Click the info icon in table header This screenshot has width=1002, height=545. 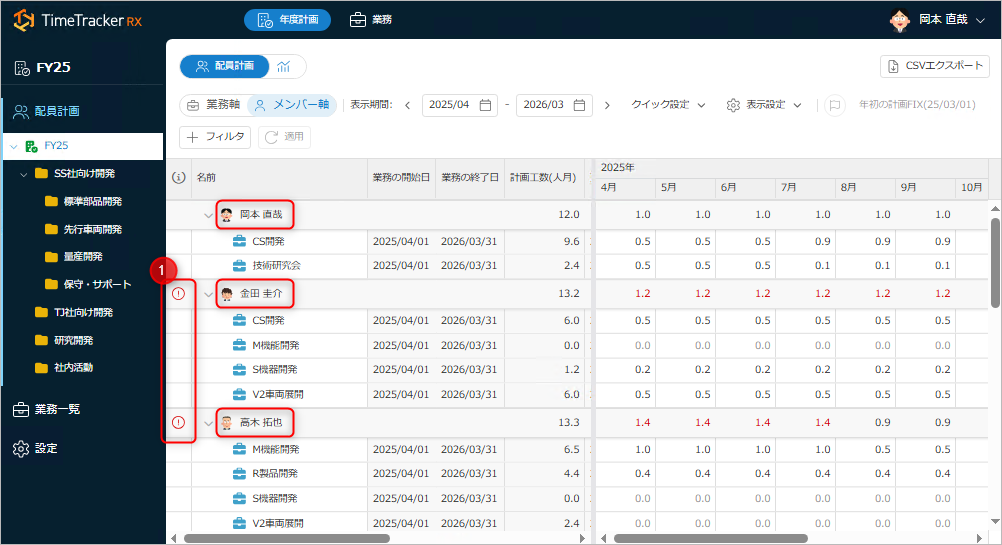point(179,177)
